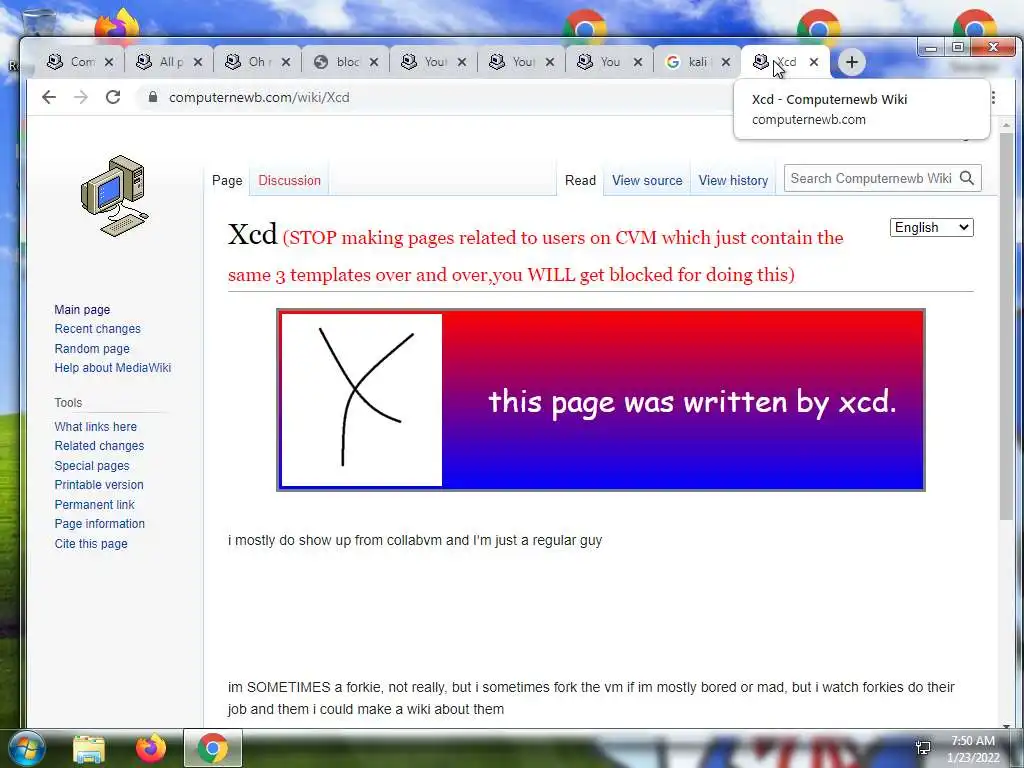The image size is (1024, 768).
Task: Open What links here
Action: [x=95, y=426]
